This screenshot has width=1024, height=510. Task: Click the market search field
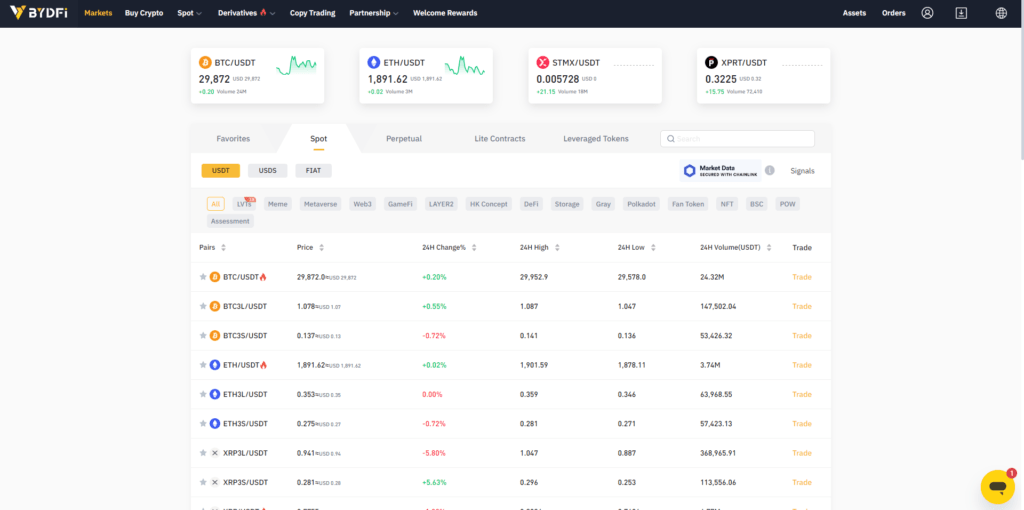[737, 138]
